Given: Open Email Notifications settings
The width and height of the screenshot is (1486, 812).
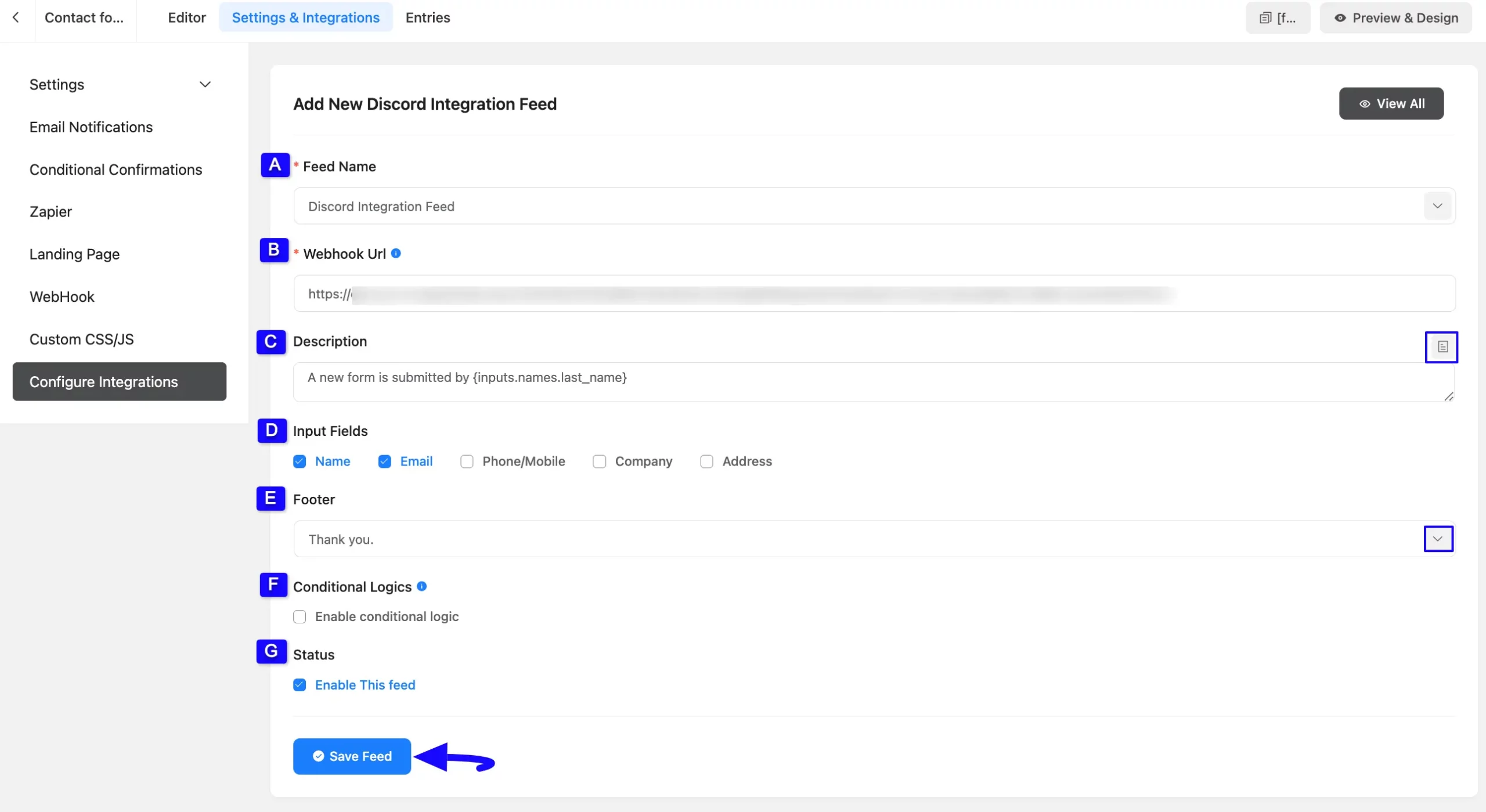Looking at the screenshot, I should pos(91,127).
